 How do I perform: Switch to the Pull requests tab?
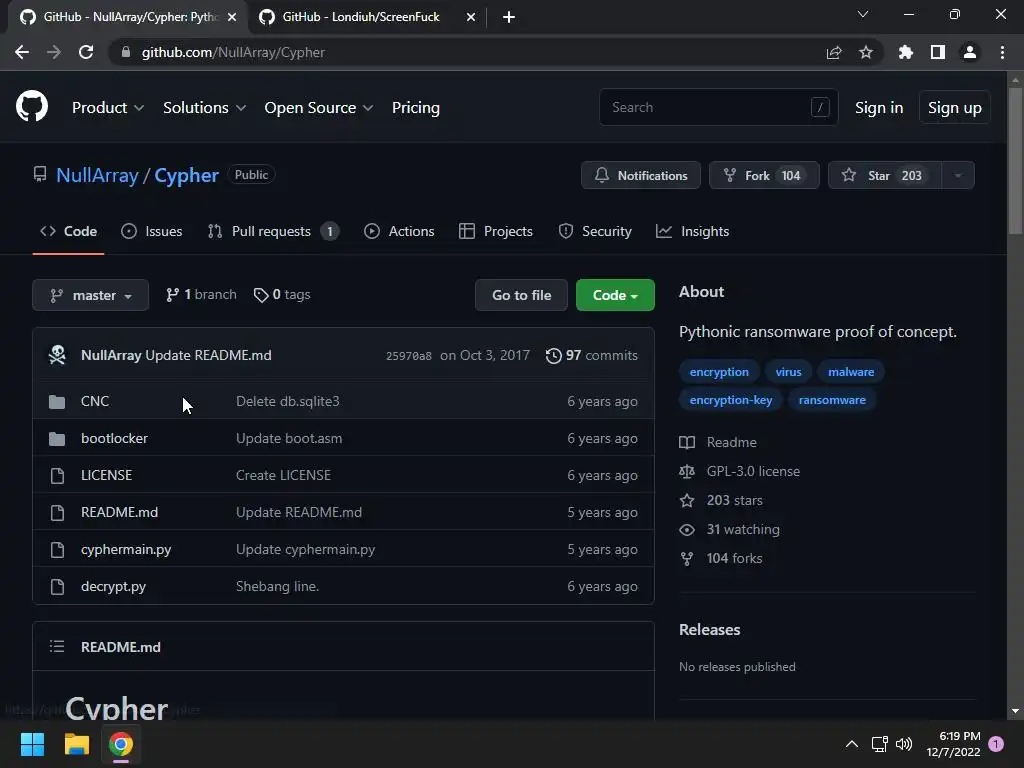pos(273,231)
